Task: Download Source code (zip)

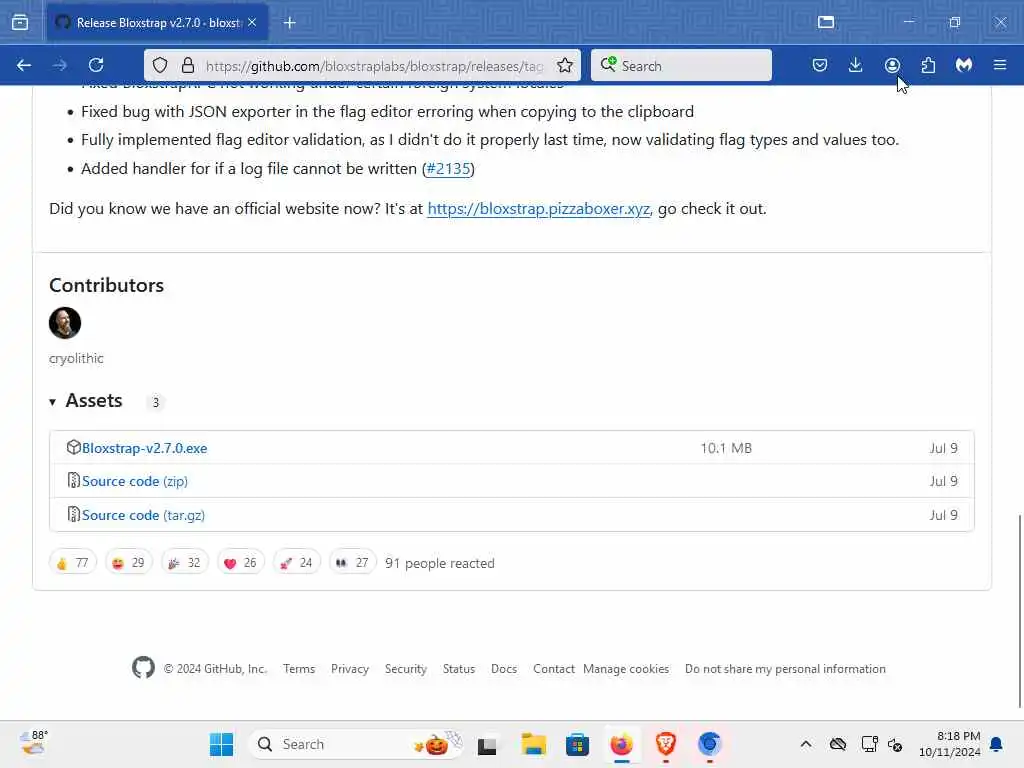Action: (x=135, y=481)
